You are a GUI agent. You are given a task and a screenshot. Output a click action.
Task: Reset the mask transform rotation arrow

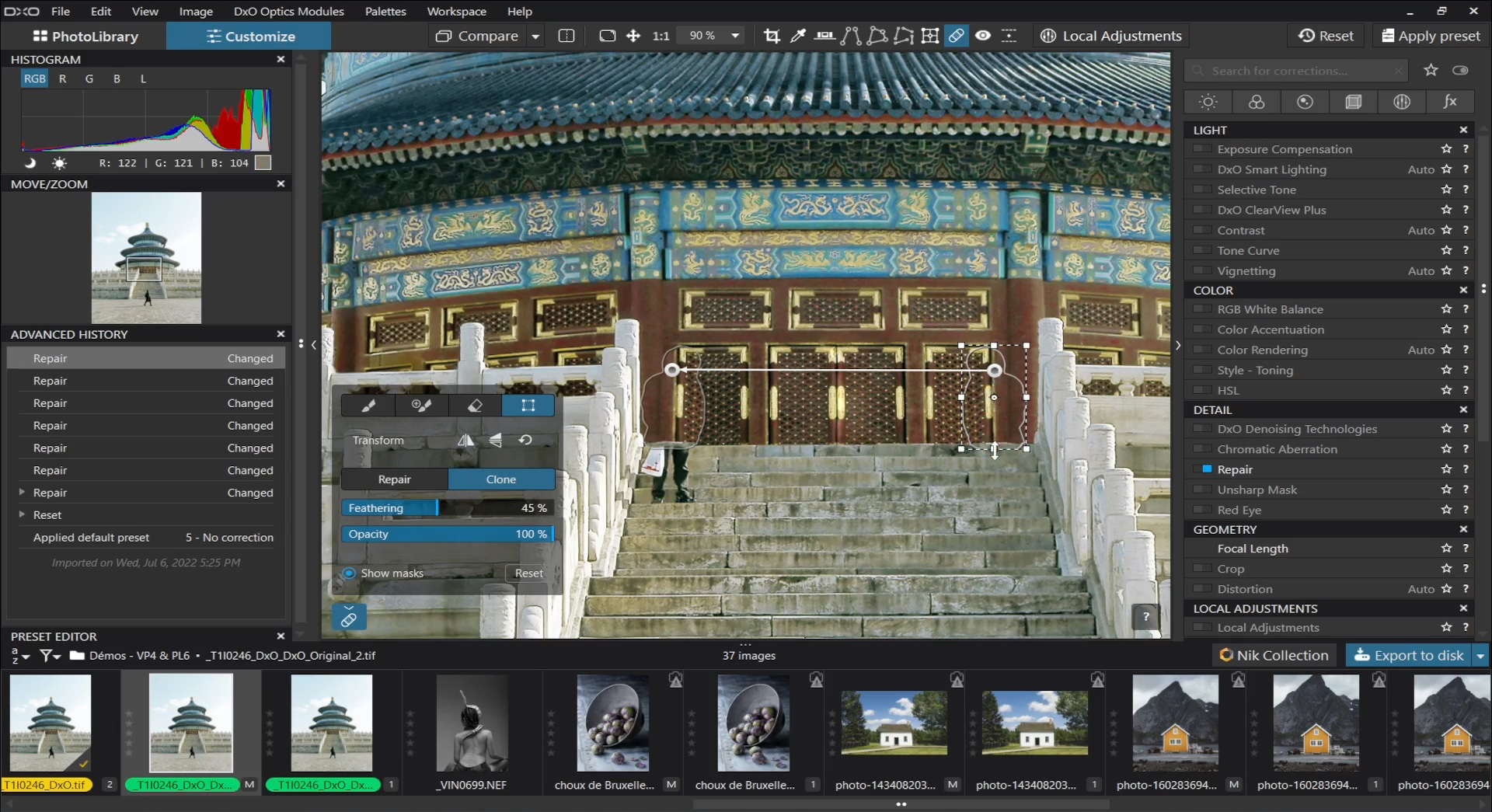tap(525, 440)
